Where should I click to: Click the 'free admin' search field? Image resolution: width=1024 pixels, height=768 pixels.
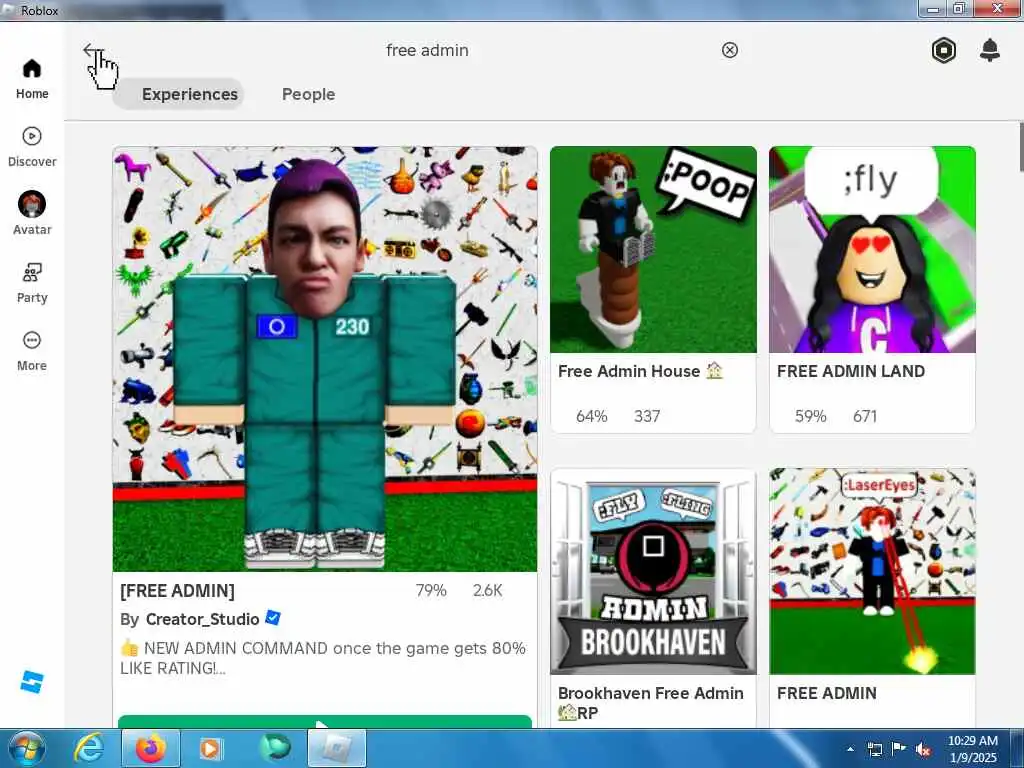click(x=427, y=50)
